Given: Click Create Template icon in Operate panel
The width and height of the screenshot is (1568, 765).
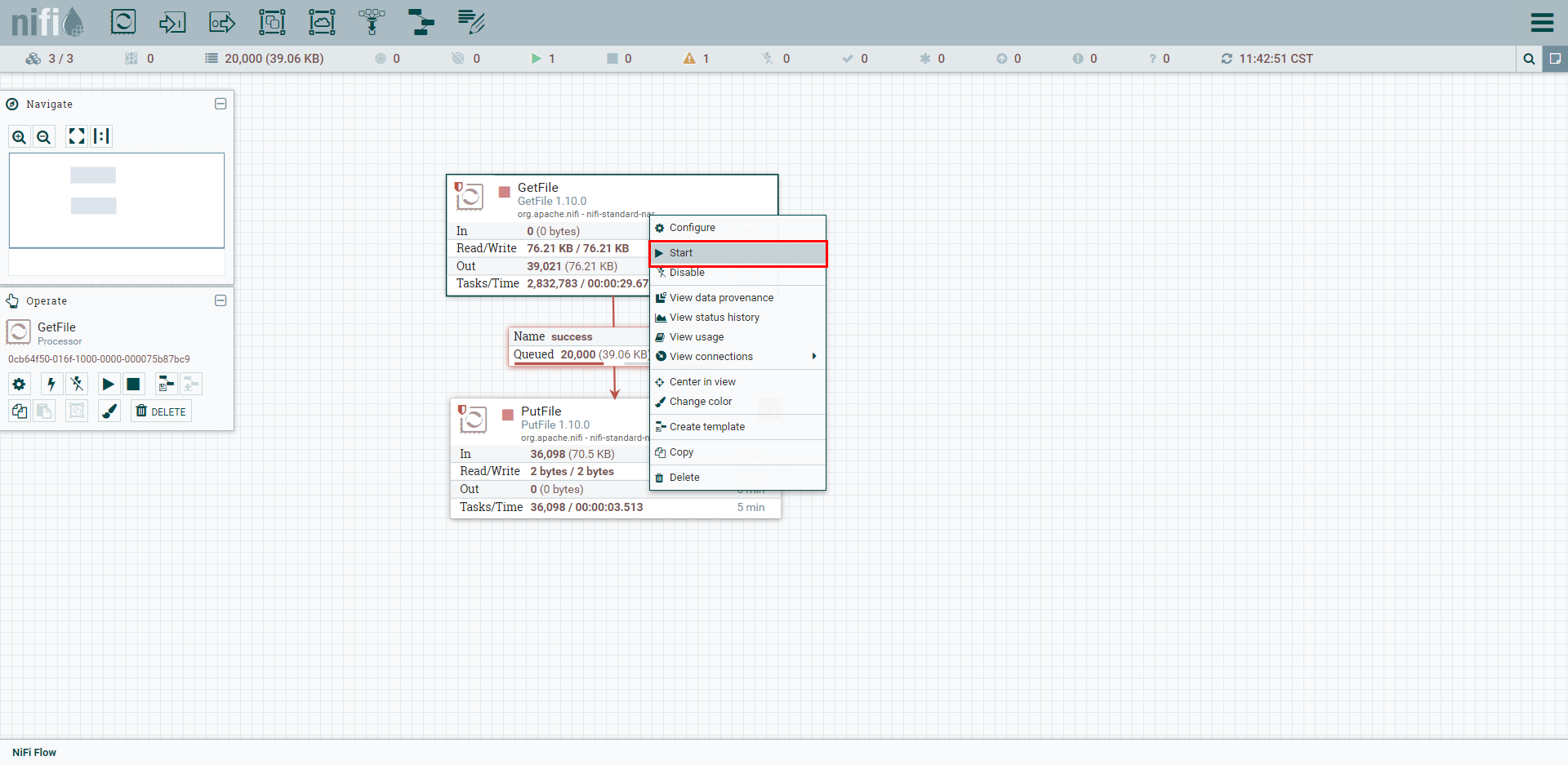Looking at the screenshot, I should point(167,384).
